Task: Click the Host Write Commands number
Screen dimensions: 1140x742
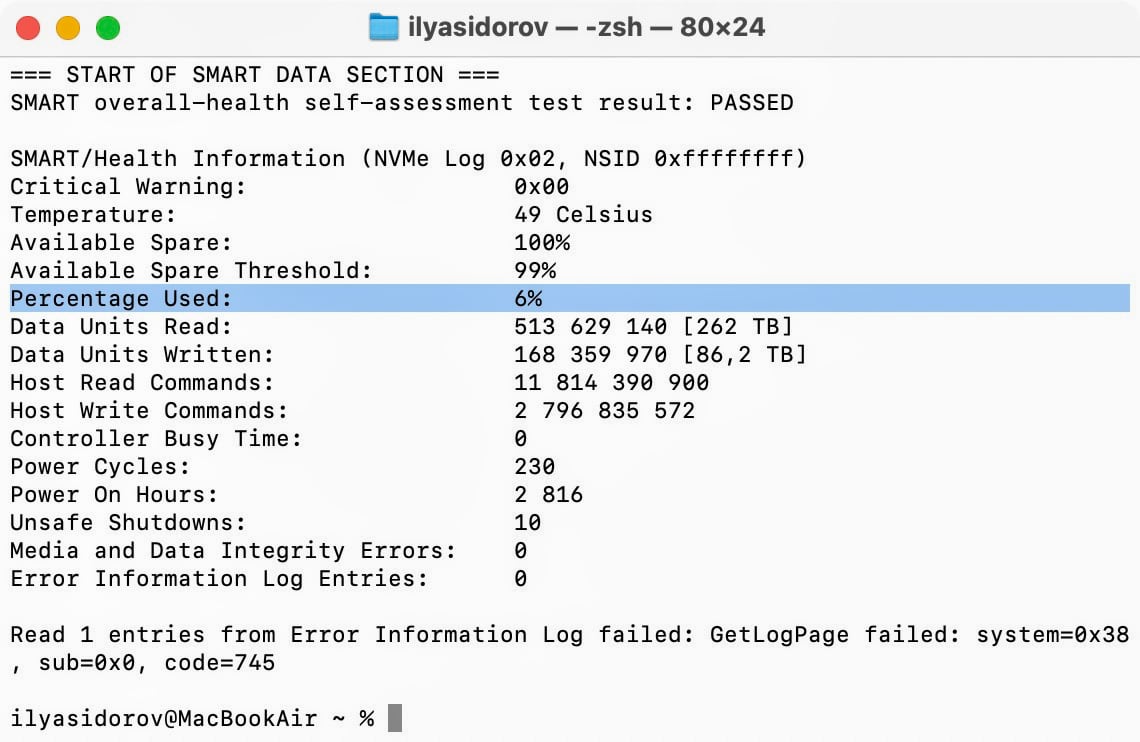Action: click(x=604, y=410)
